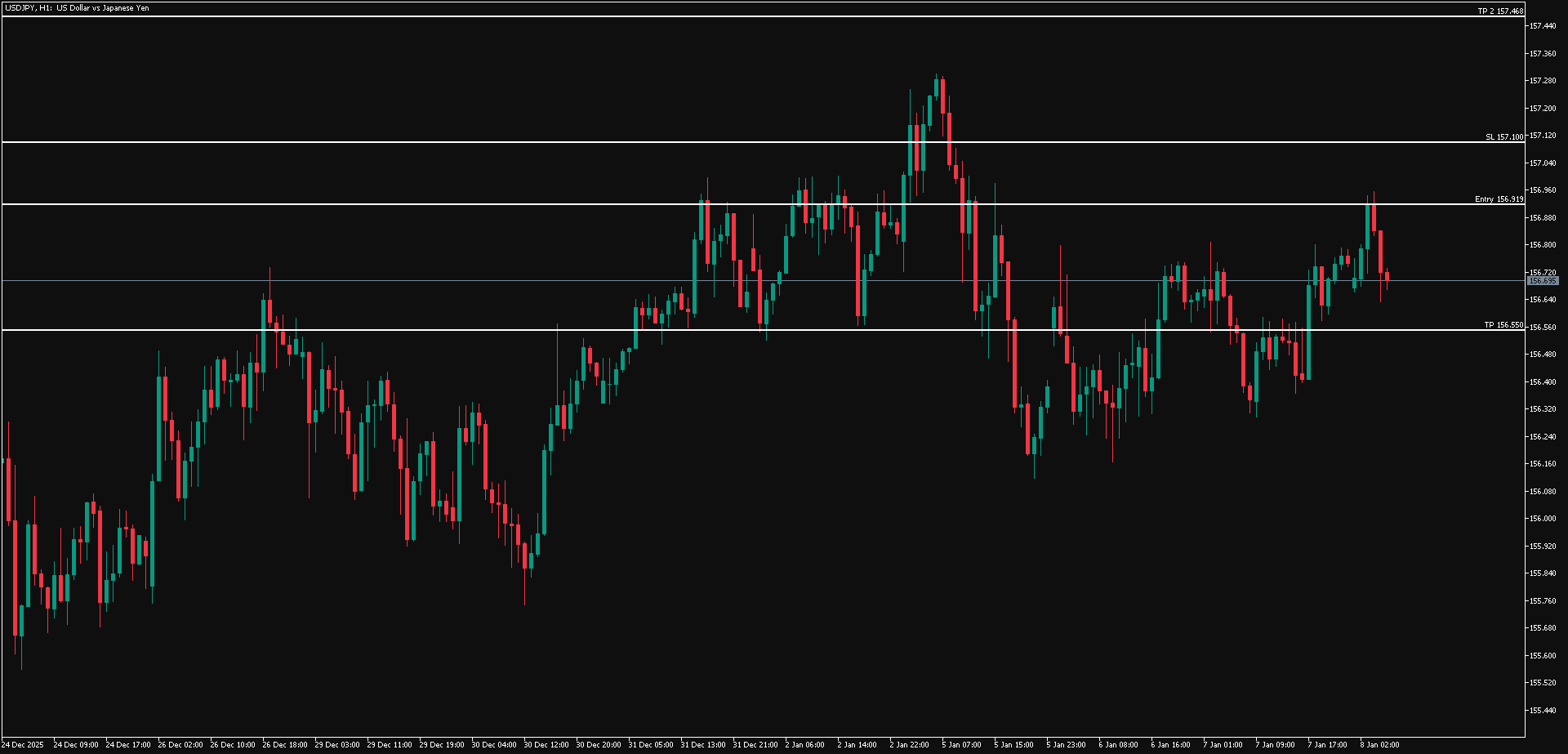
Task: Click the latest red candle on chart
Action: pyautogui.click(x=1387, y=276)
